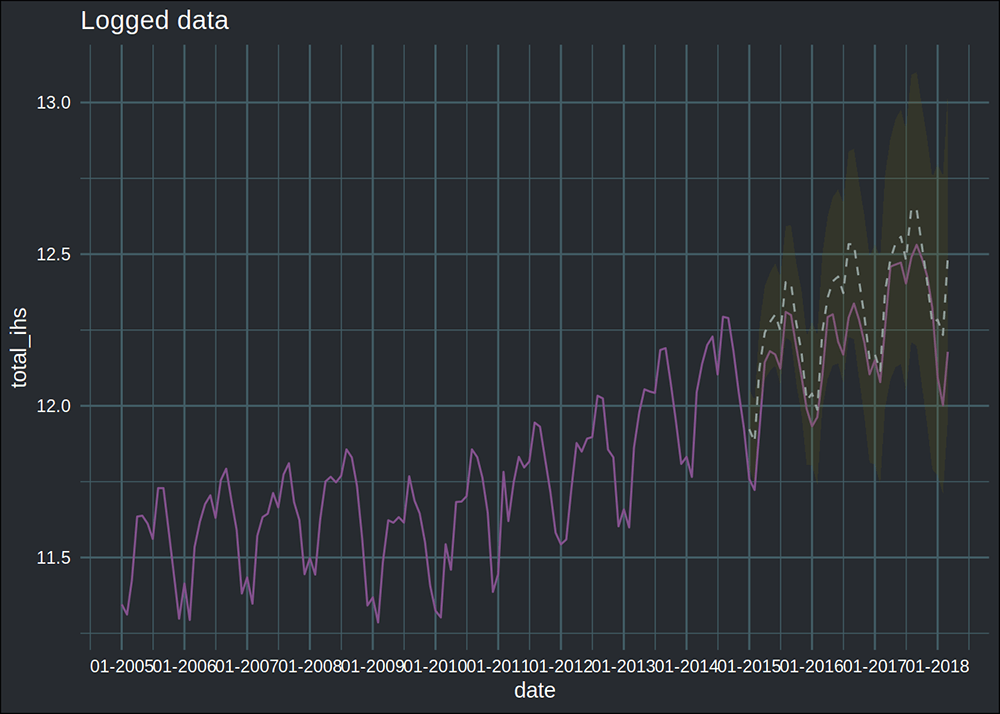Click the 01-2017 x-axis tick label
Viewport: 1000px width, 714px height.
coord(875,667)
